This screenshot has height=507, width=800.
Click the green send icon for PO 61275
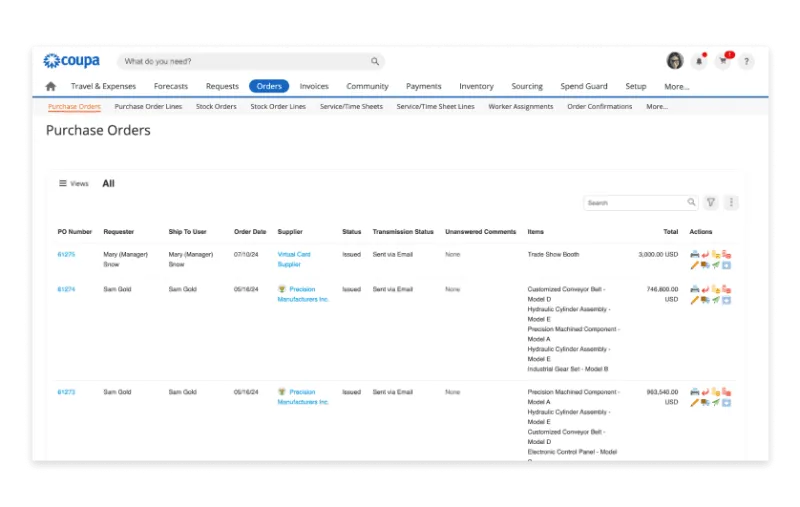[x=716, y=265]
